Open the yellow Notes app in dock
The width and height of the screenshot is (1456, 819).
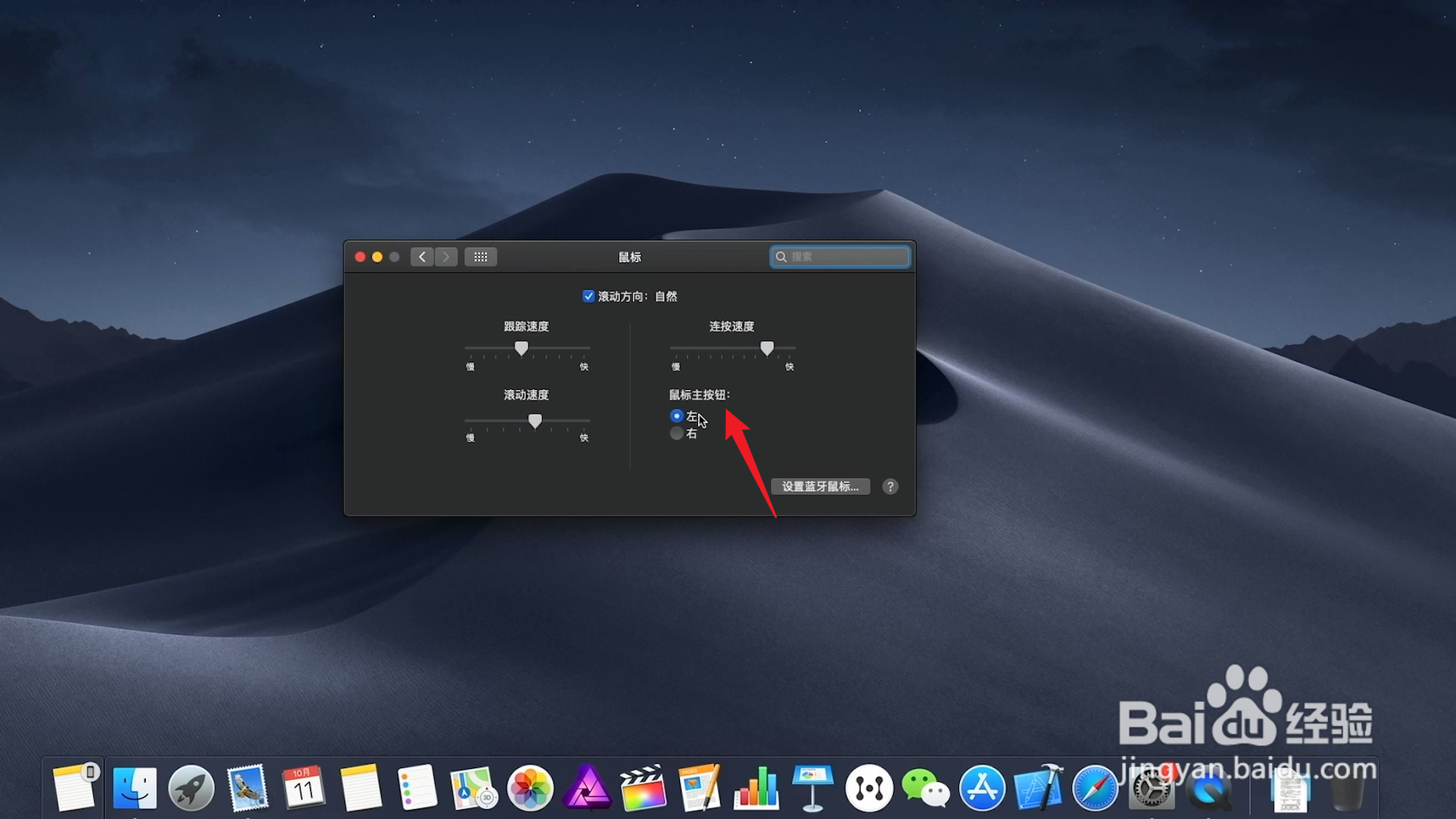(360, 788)
